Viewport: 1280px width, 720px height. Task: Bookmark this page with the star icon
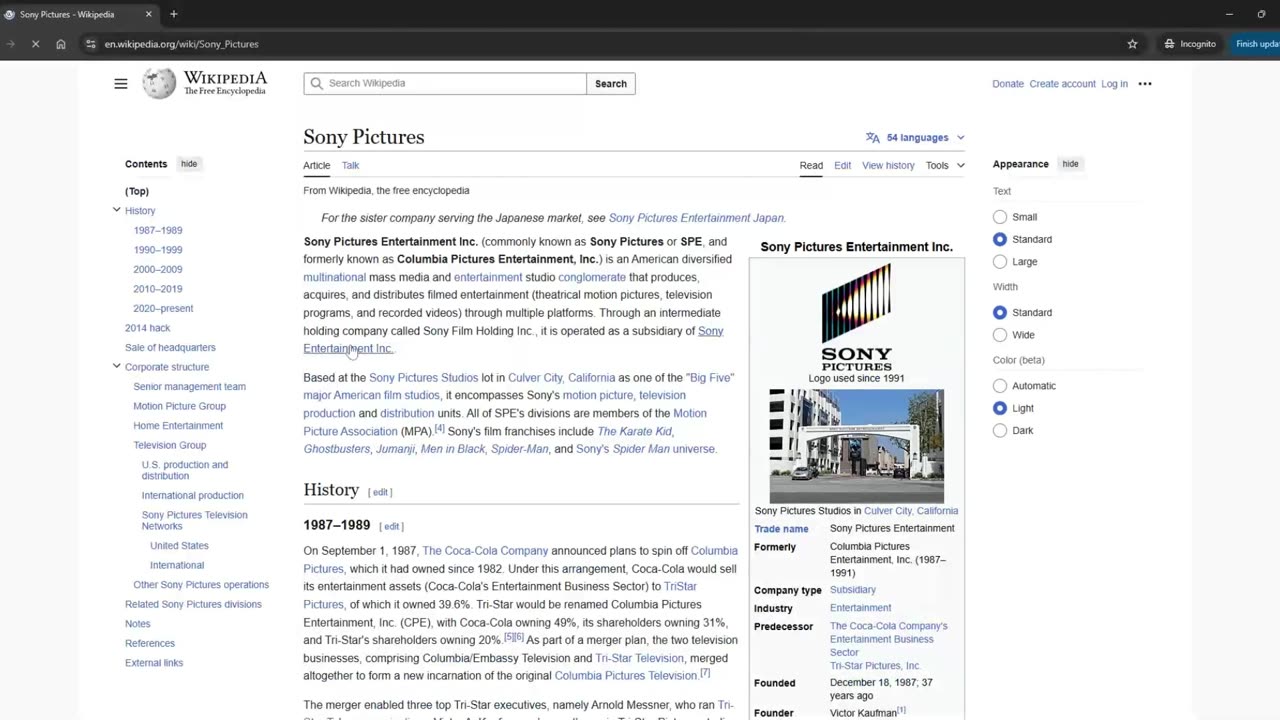coord(1132,44)
